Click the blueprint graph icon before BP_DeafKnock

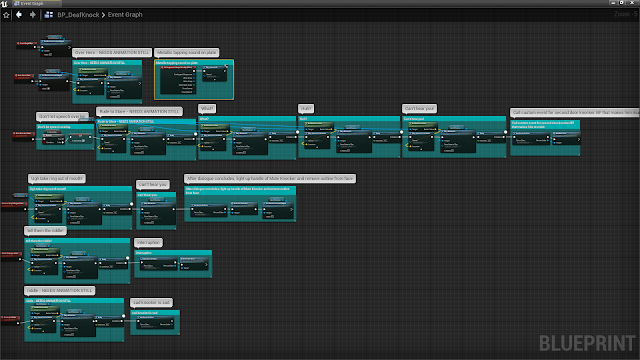[49, 15]
